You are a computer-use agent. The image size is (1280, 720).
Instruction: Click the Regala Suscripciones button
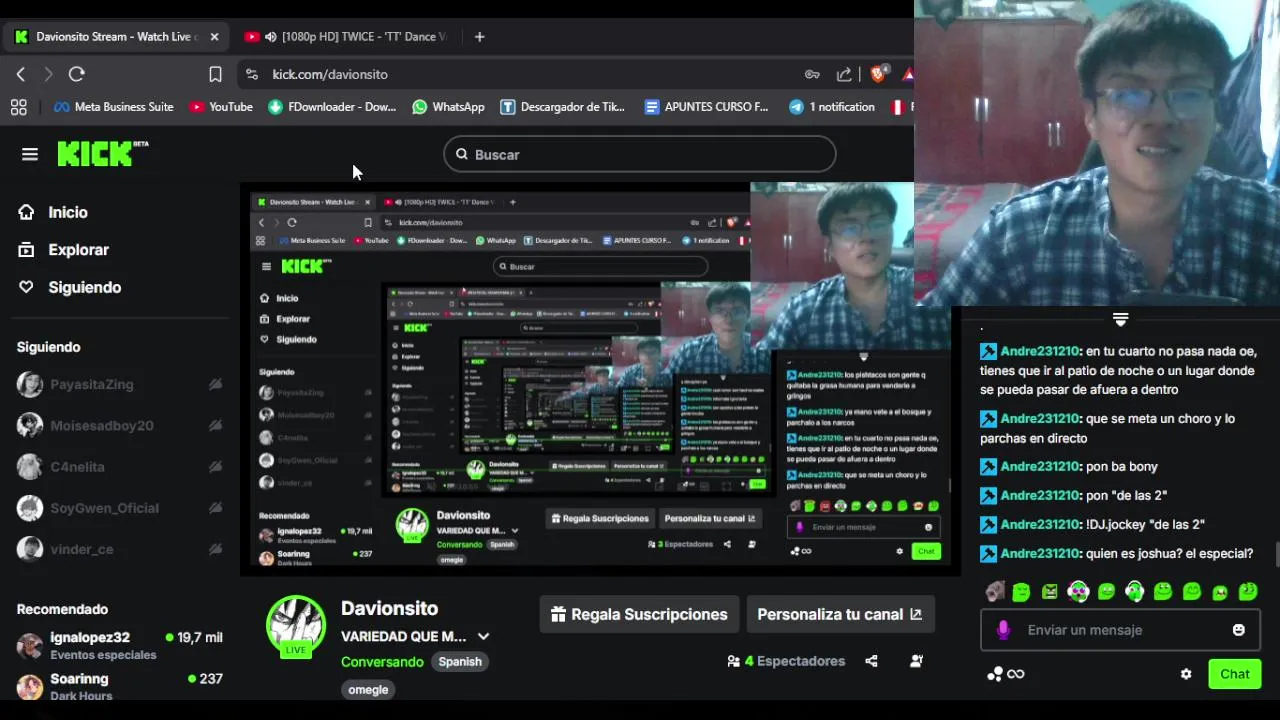(x=639, y=614)
